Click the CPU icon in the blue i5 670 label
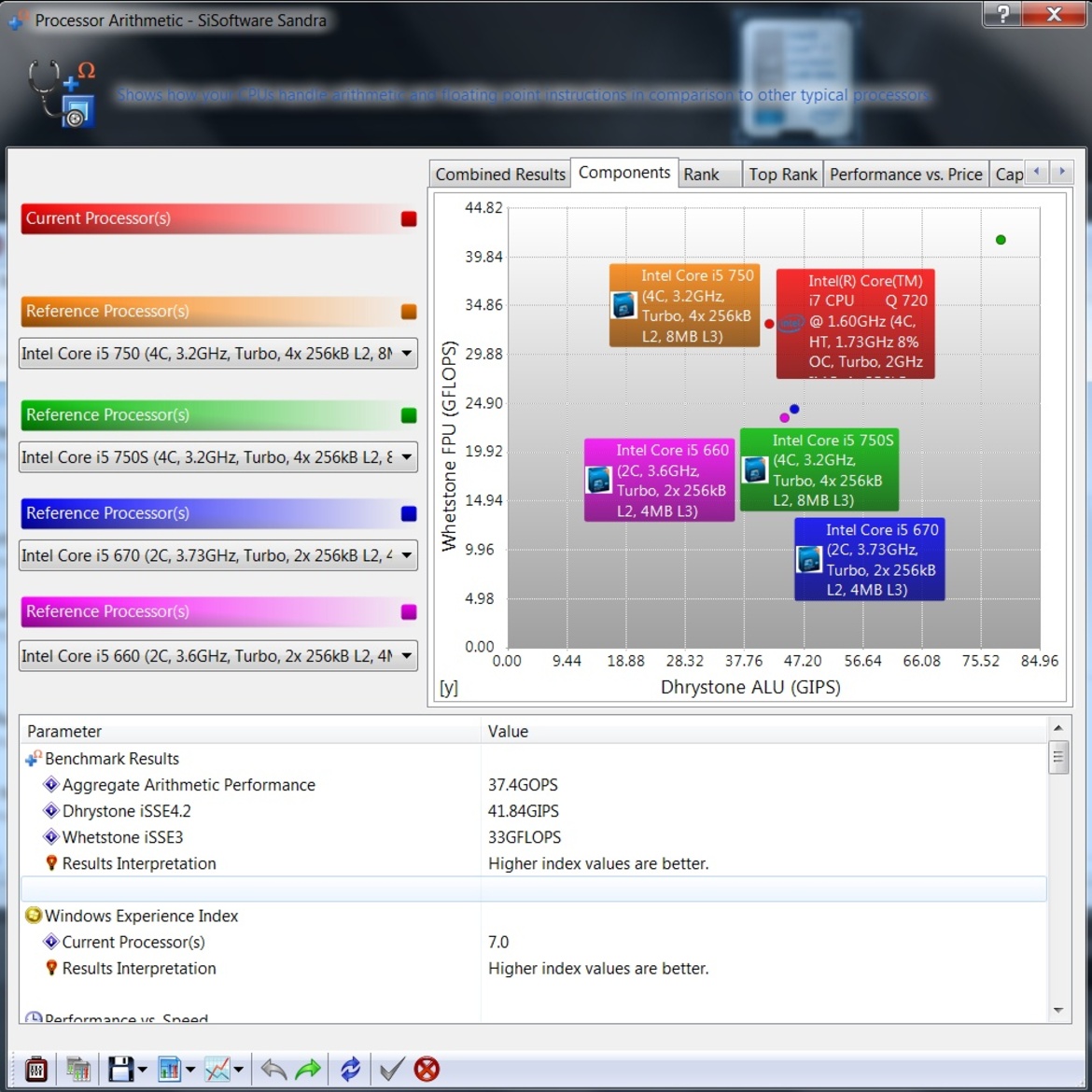 pos(808,559)
